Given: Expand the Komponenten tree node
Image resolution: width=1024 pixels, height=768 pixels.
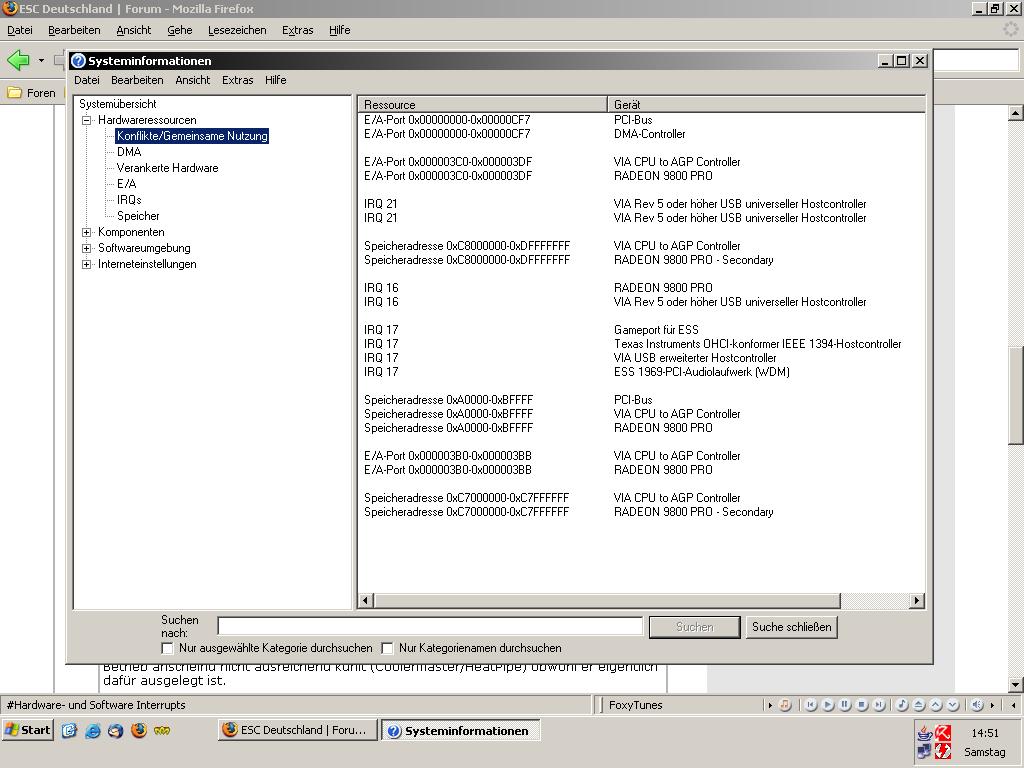Looking at the screenshot, I should [x=86, y=232].
